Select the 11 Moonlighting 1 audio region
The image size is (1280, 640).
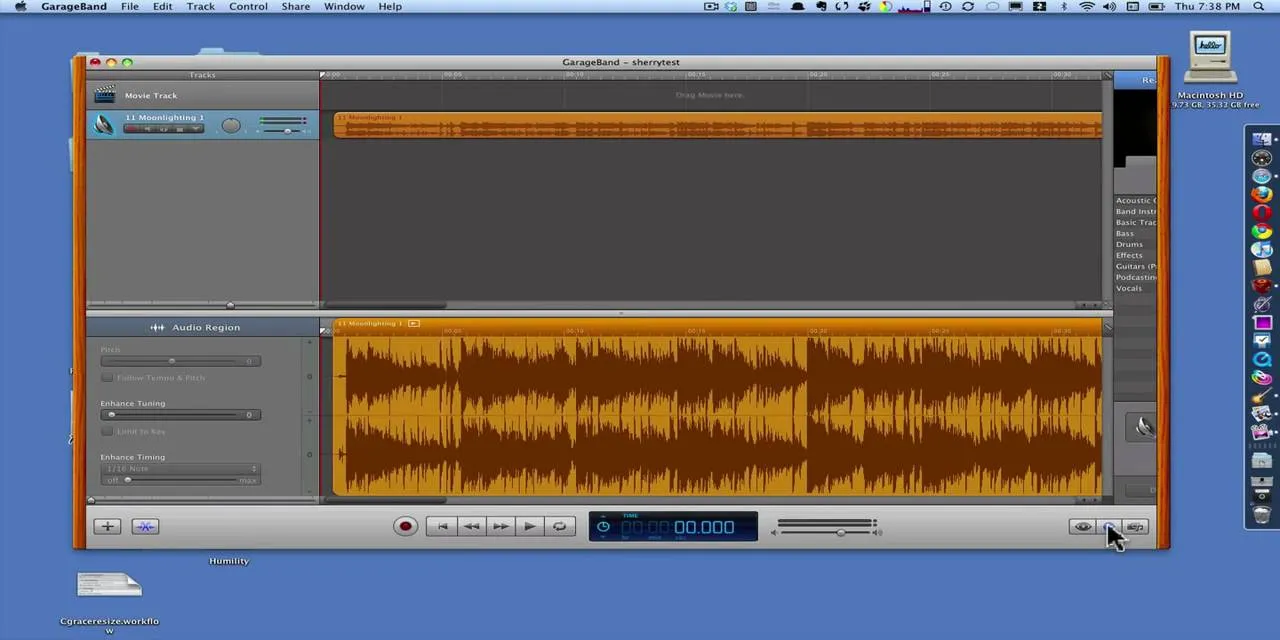(717, 125)
